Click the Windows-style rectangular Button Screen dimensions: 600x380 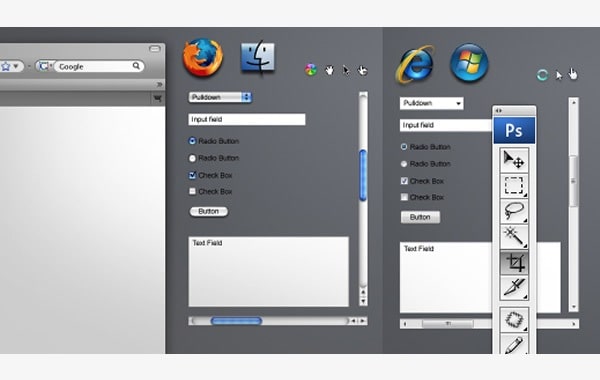[420, 217]
